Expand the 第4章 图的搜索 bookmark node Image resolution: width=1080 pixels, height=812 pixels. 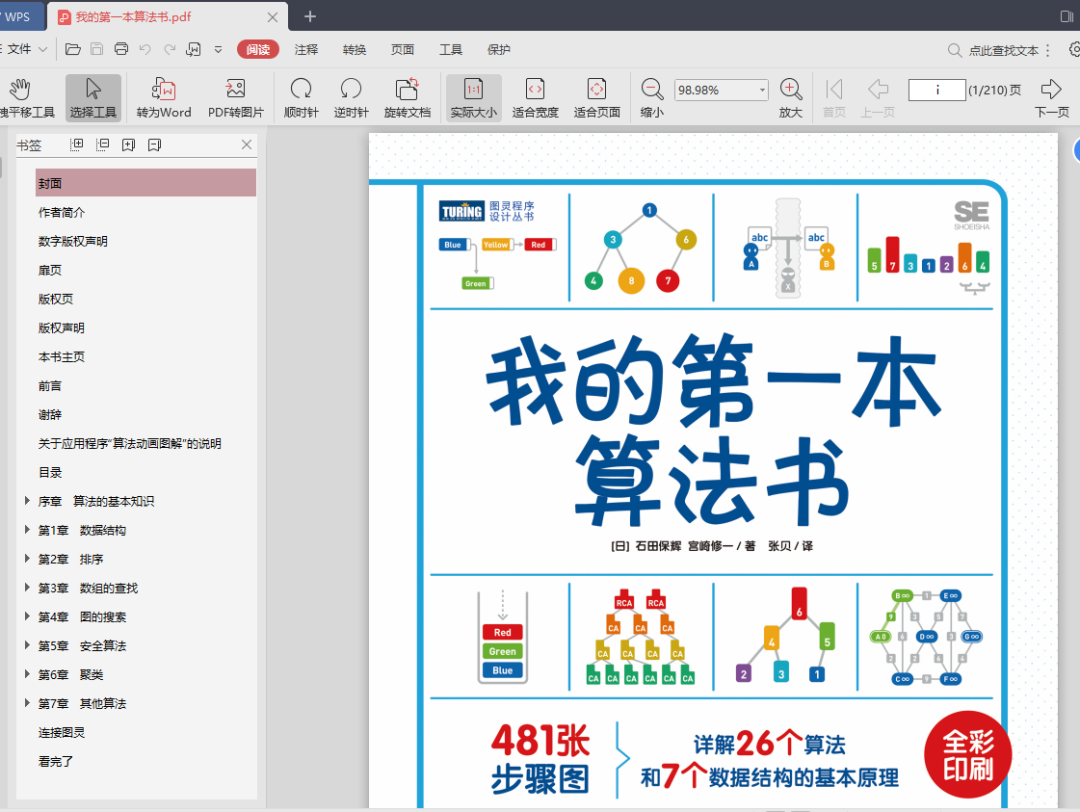tap(27, 617)
